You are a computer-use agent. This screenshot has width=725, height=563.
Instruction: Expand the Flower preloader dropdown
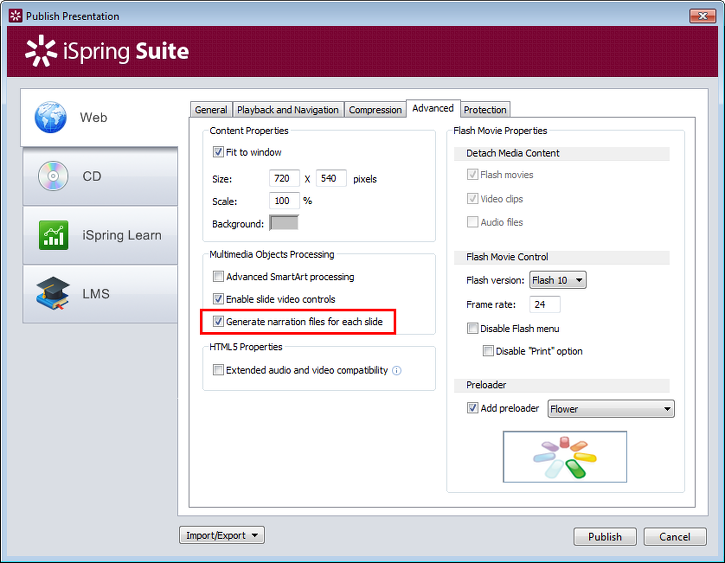(x=611, y=409)
